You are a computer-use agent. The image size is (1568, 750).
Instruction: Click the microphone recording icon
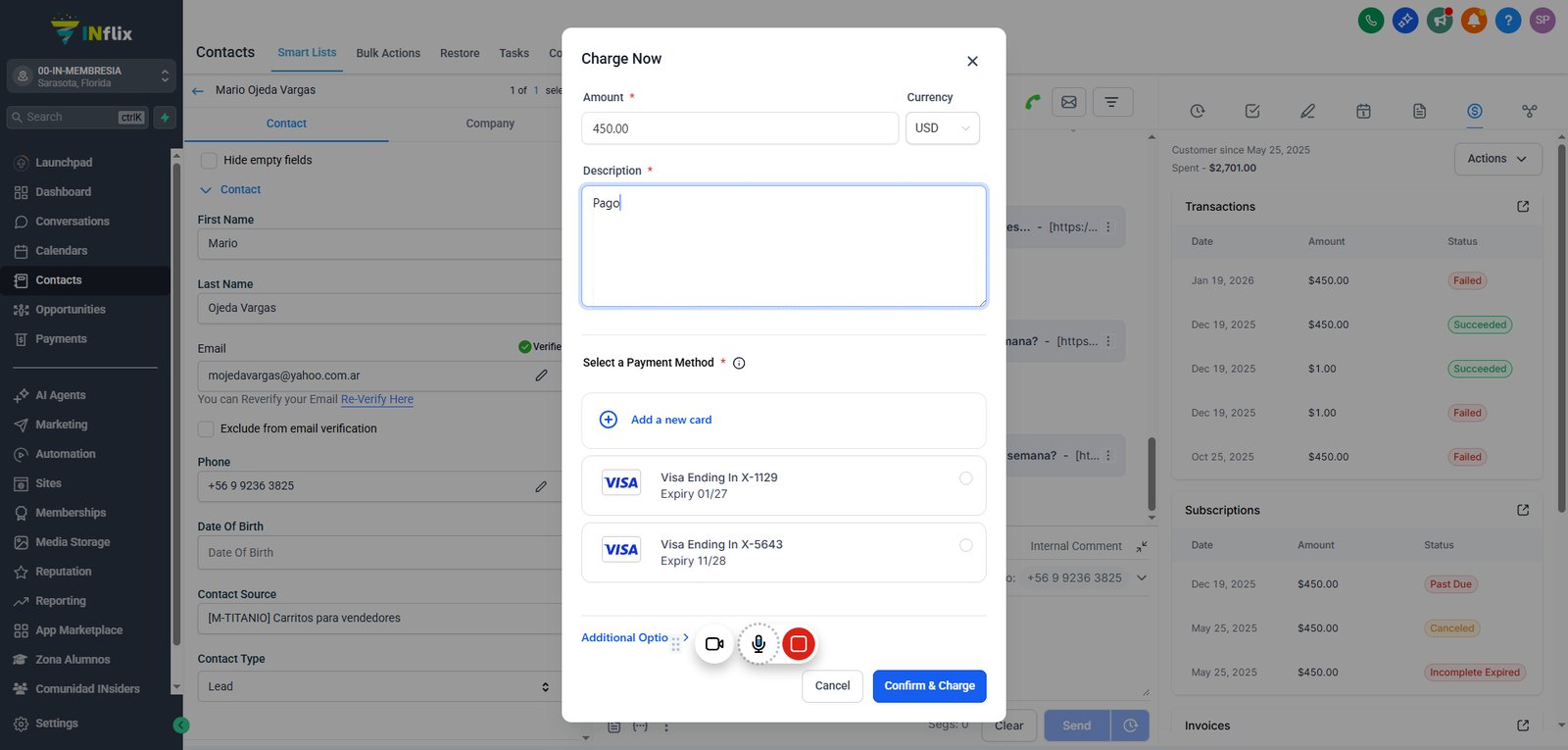(x=759, y=644)
